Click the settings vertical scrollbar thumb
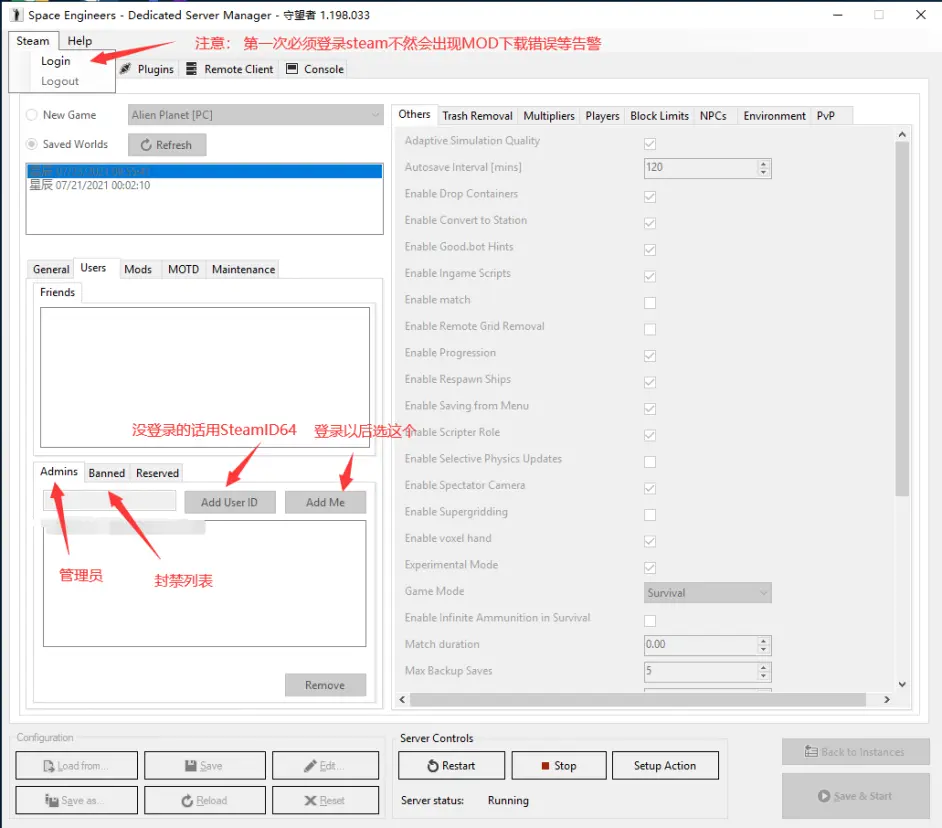Image resolution: width=942 pixels, height=828 pixels. (x=902, y=318)
